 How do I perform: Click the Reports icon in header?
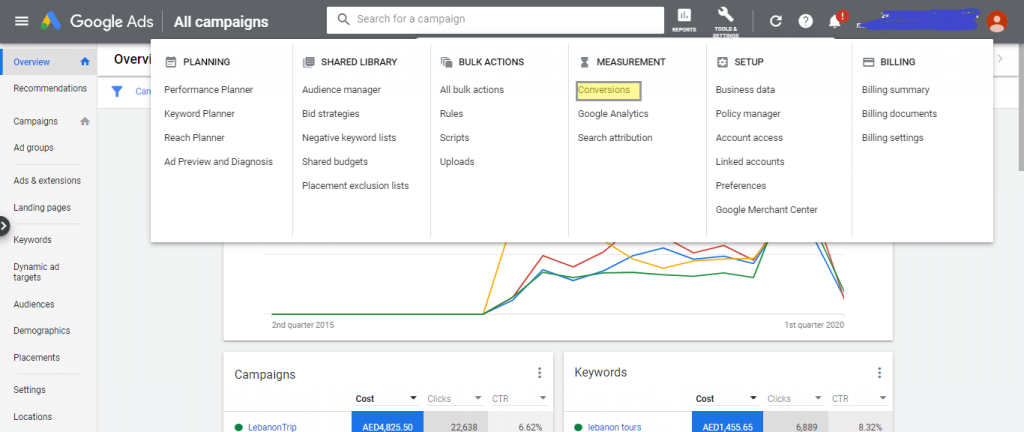pos(684,19)
